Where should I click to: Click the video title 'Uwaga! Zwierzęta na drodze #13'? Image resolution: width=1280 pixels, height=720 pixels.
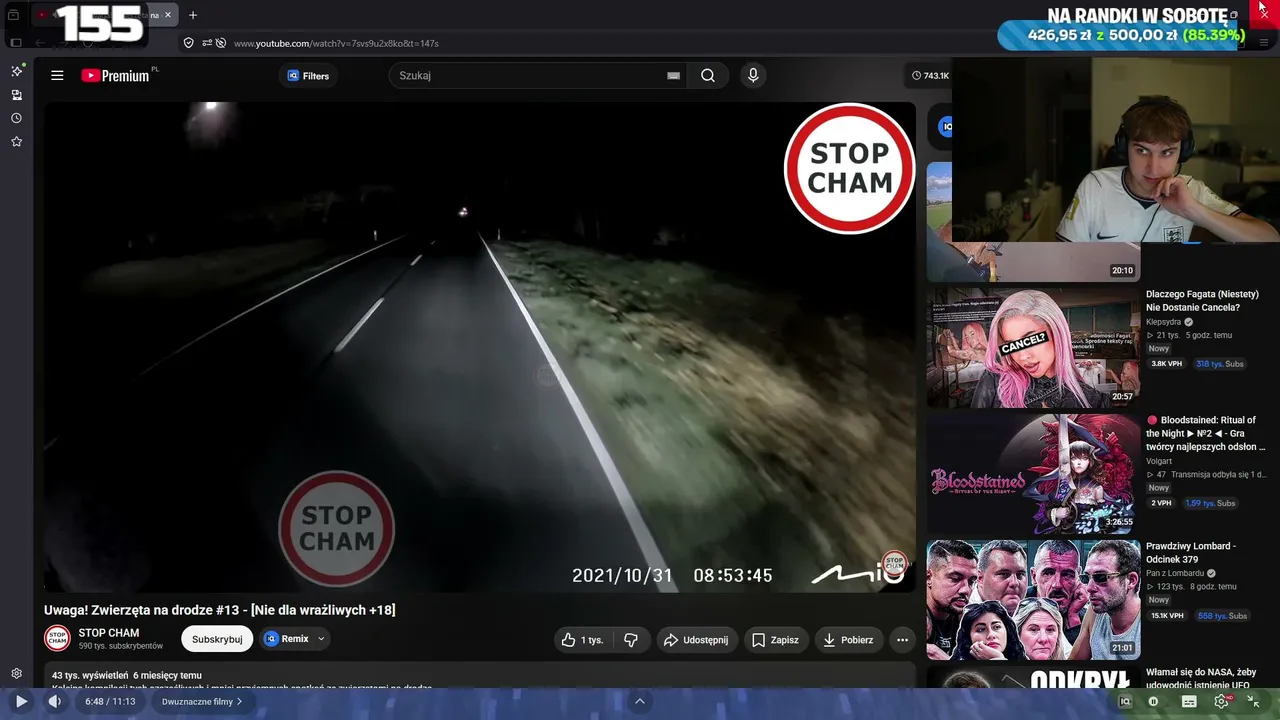click(220, 610)
